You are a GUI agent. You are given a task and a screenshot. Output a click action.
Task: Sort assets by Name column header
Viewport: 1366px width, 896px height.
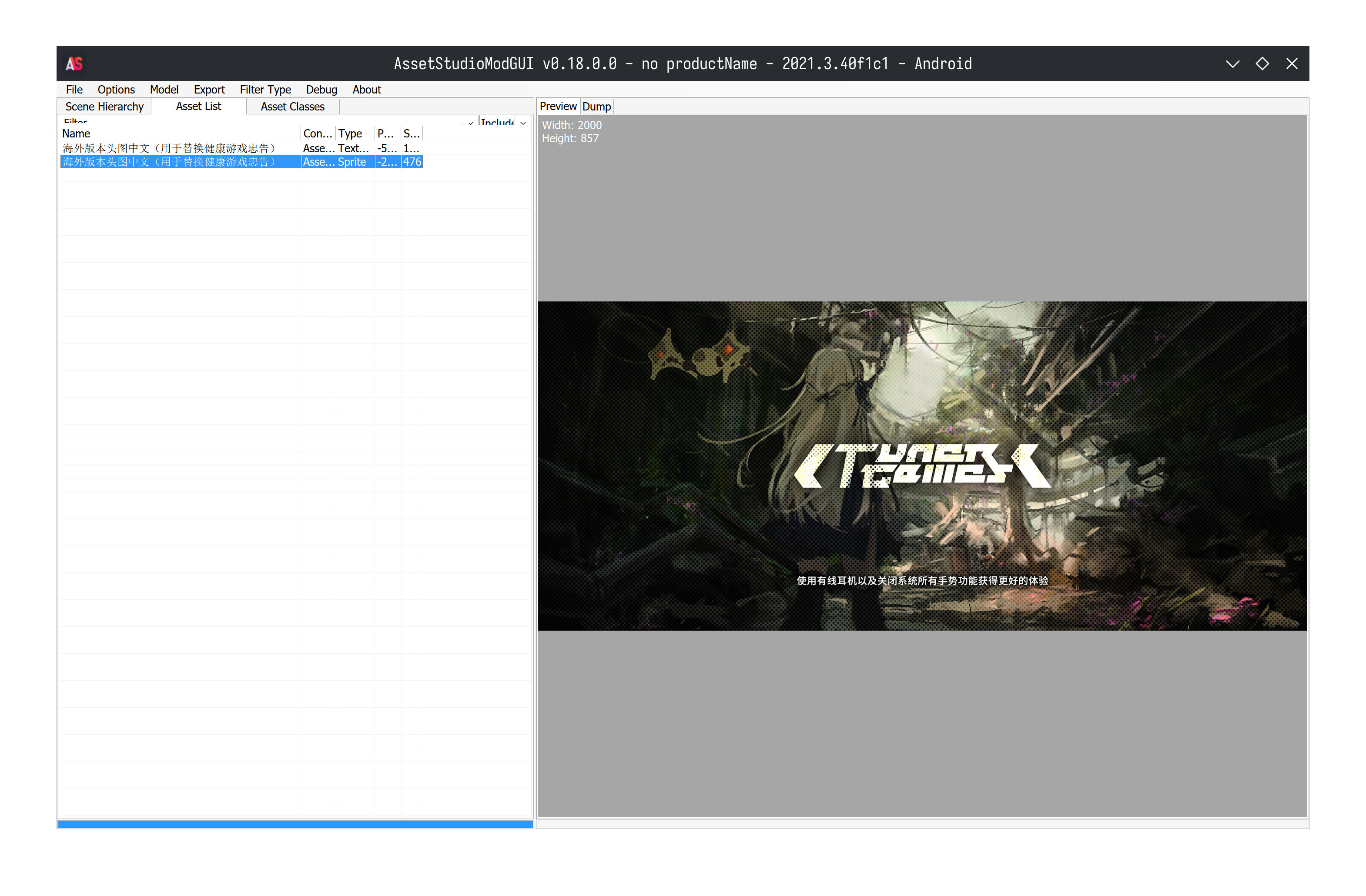click(181, 134)
